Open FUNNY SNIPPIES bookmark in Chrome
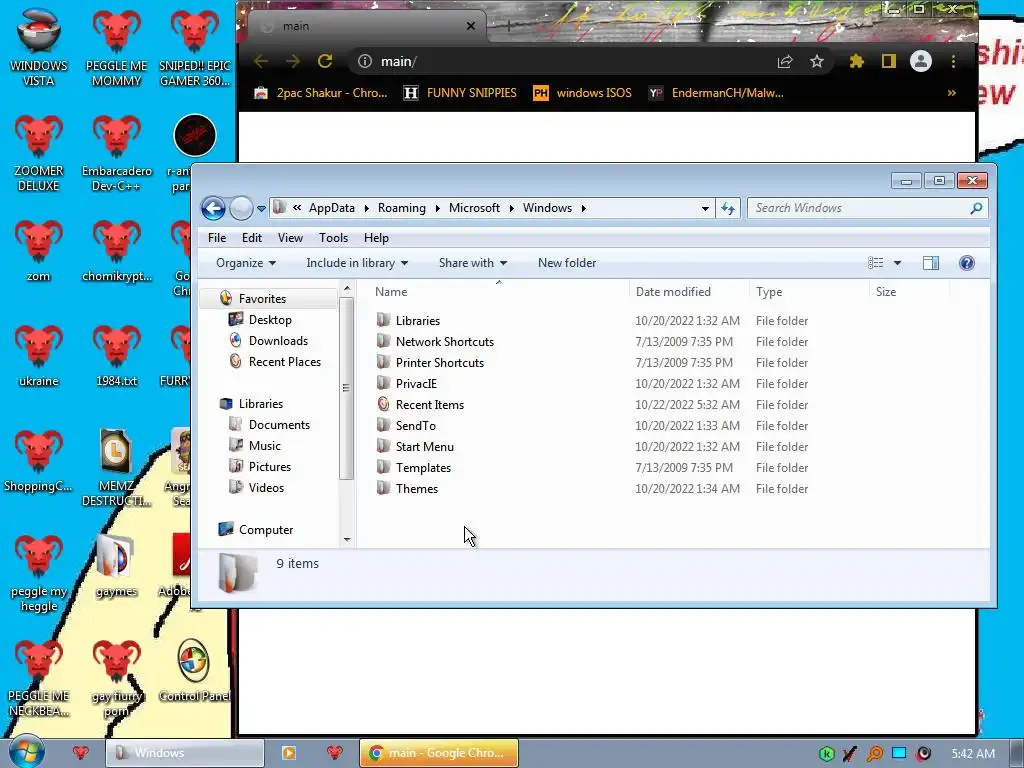 click(460, 93)
